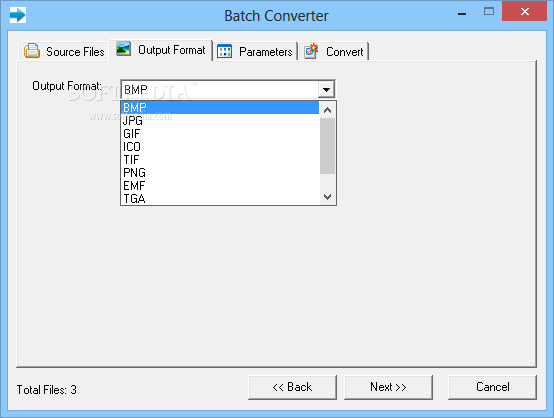Click the Source Files tab papers icon
This screenshot has height=418, width=554.
pos(32,51)
